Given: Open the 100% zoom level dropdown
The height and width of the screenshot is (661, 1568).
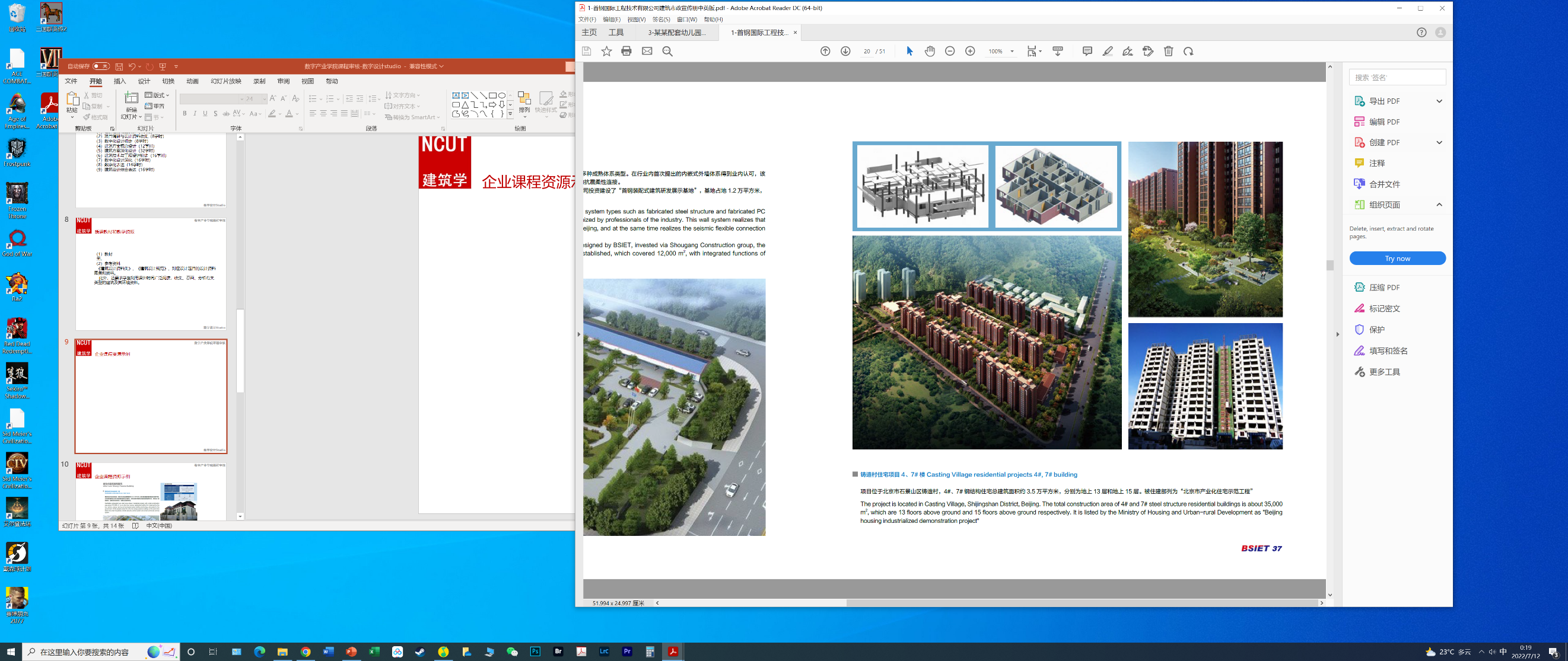Looking at the screenshot, I should 1012,52.
